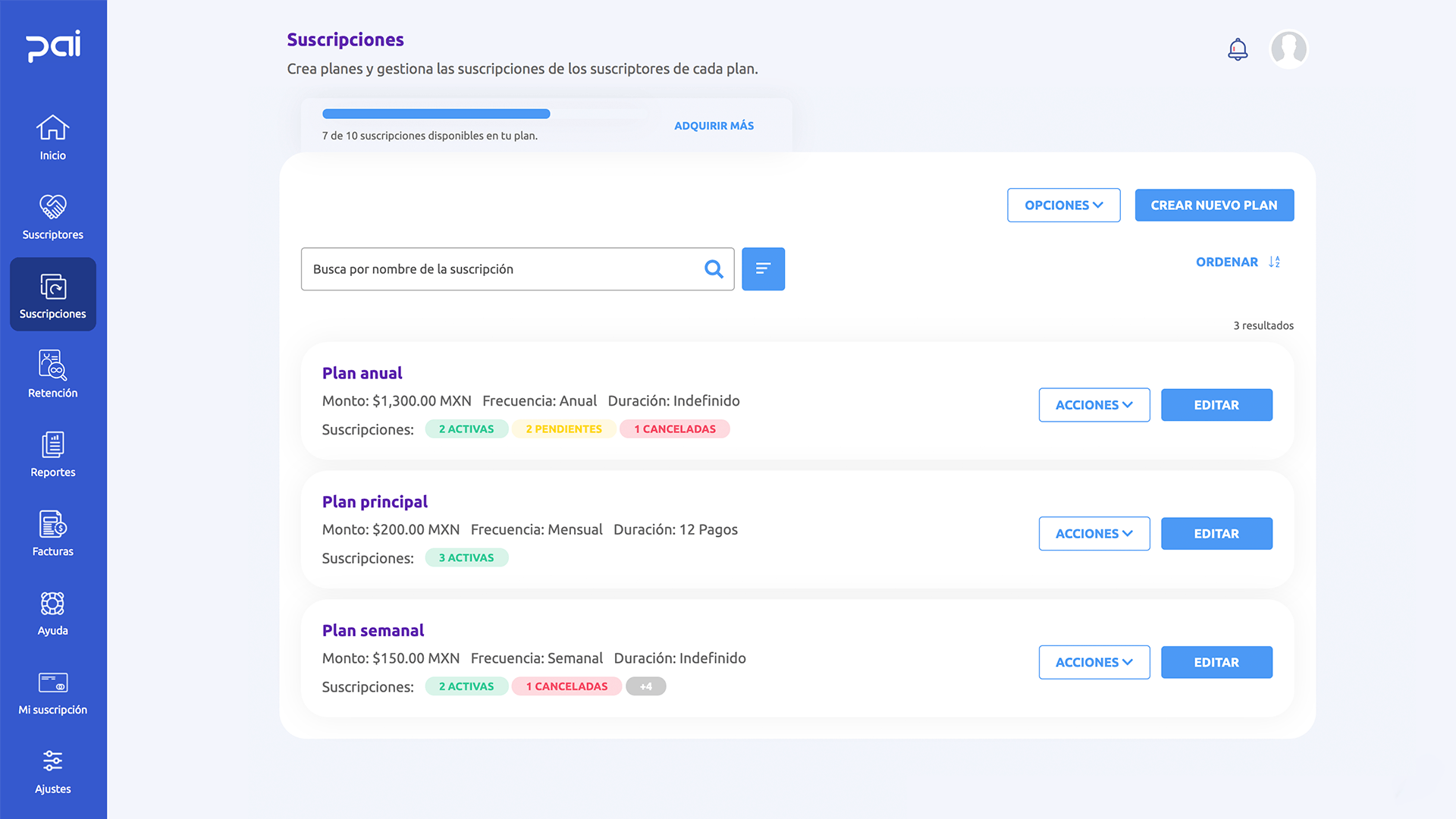Open the Ajustes sliders icon

[x=53, y=761]
